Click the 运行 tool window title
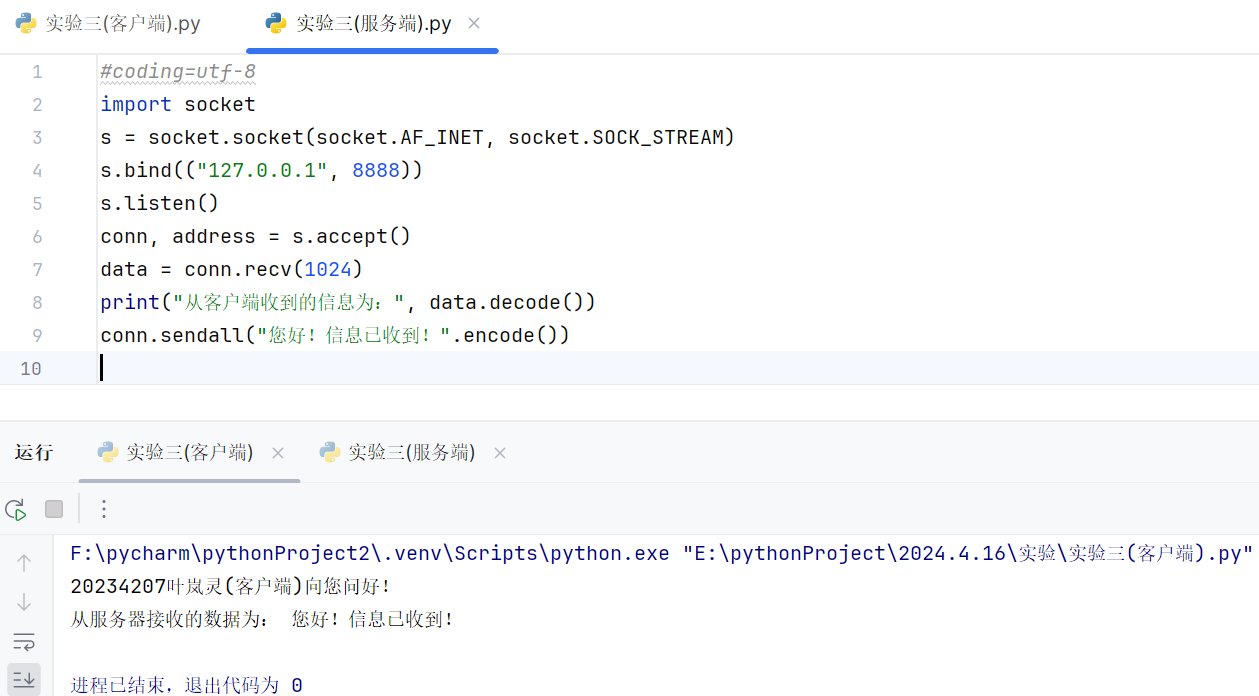Image resolution: width=1259 pixels, height=696 pixels. coord(34,453)
